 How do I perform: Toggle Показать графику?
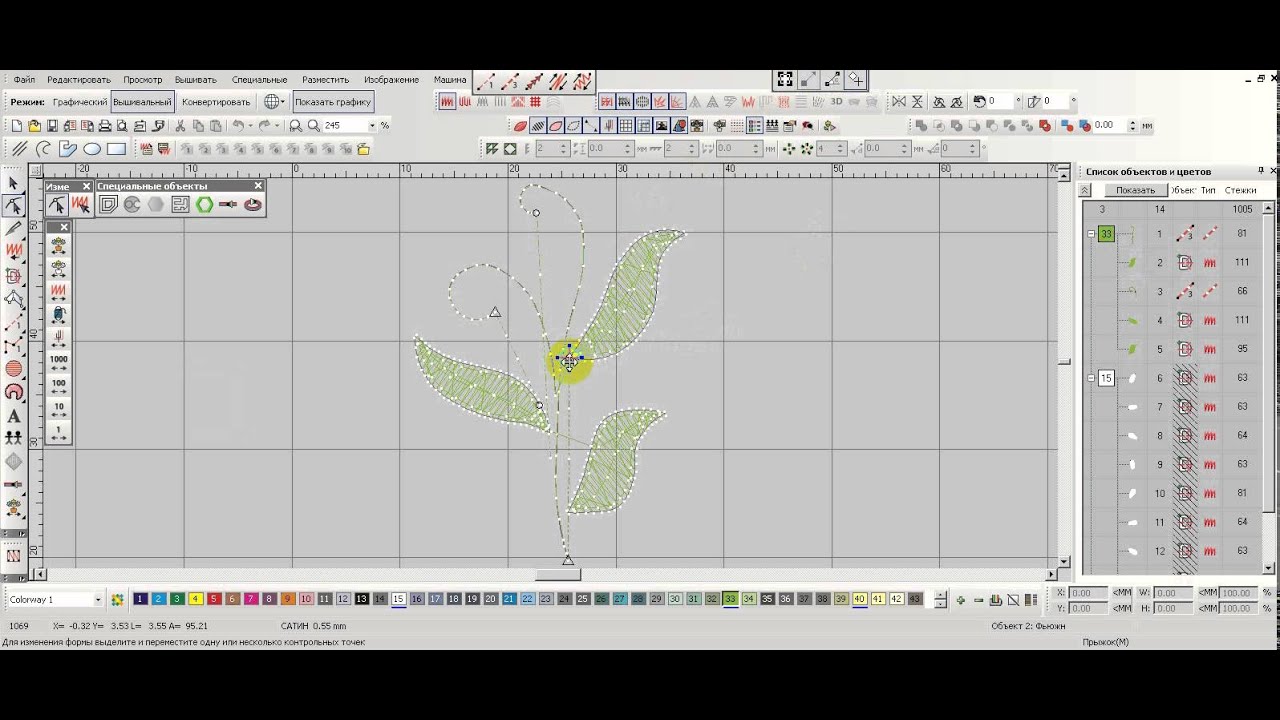pyautogui.click(x=333, y=102)
